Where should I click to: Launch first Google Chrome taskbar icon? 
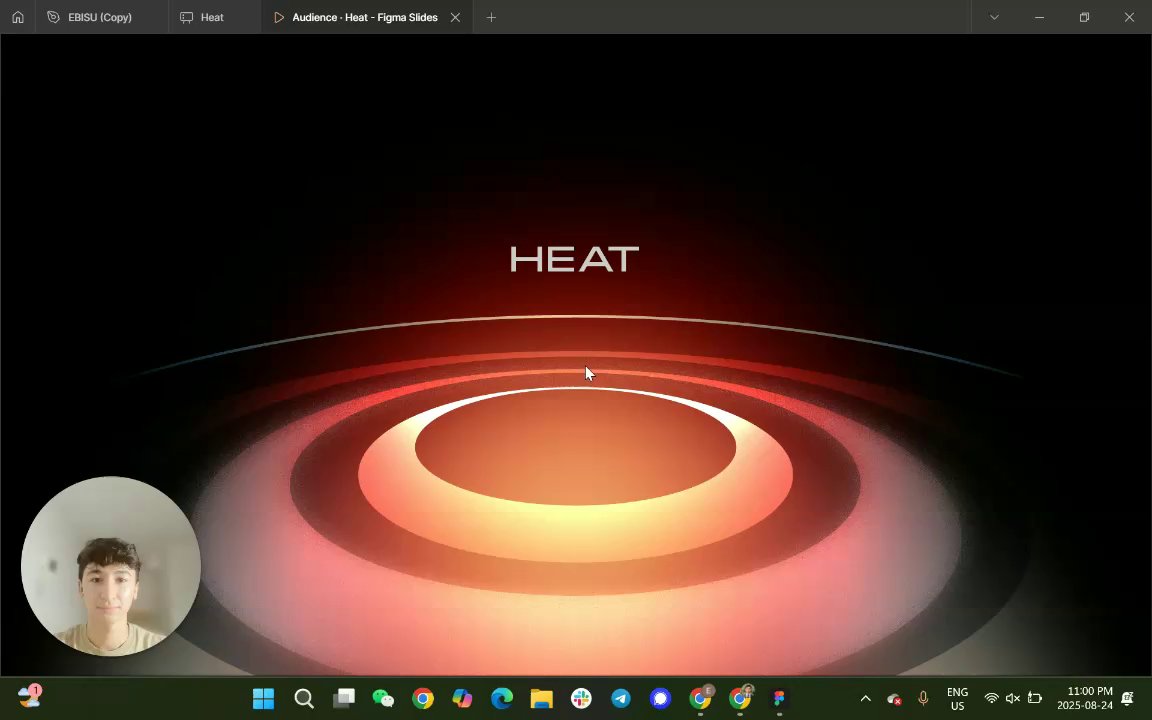422,698
